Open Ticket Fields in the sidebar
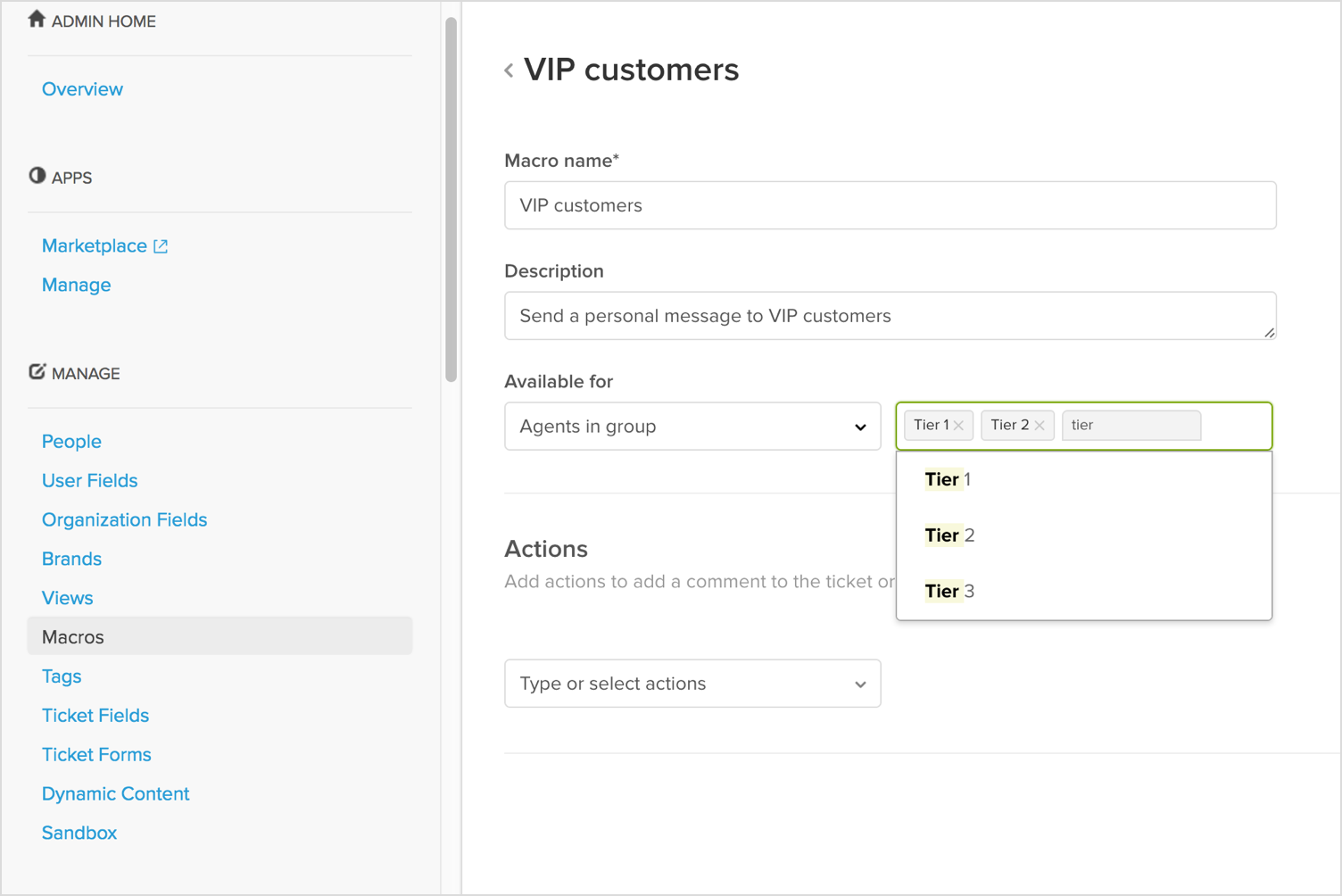Screen dimensions: 1342x896 (95, 716)
